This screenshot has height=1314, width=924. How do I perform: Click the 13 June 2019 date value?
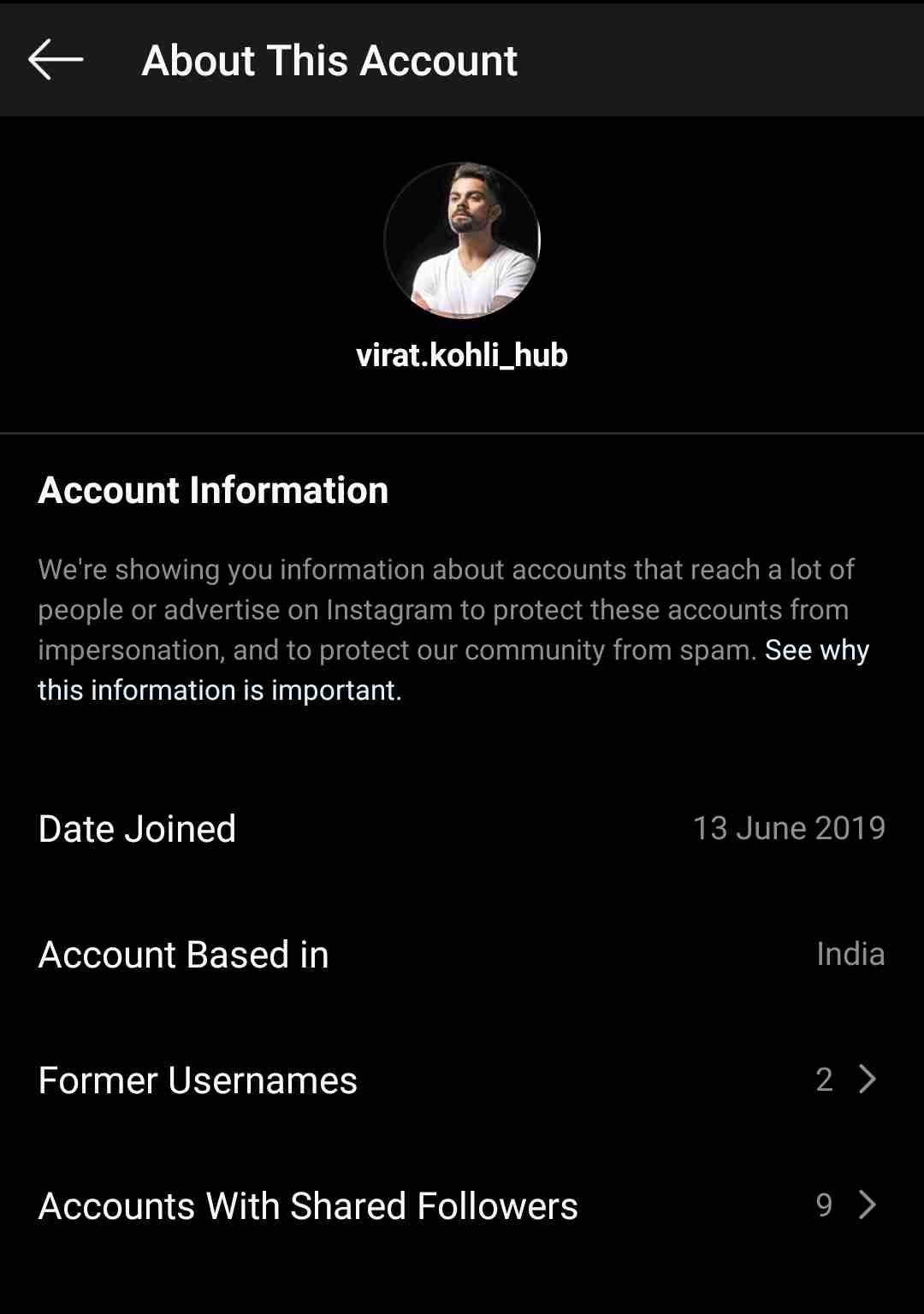(x=789, y=828)
